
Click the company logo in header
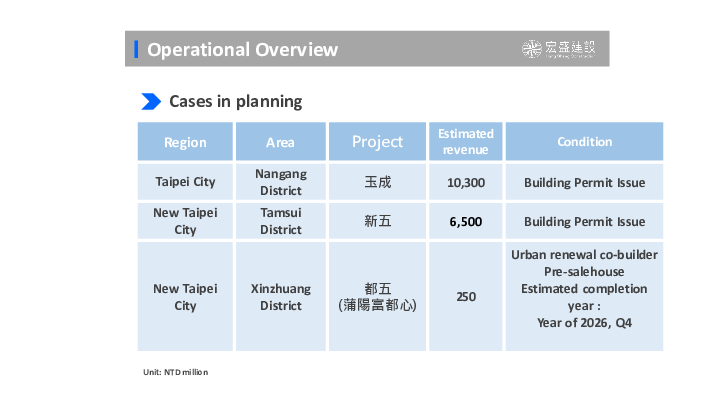[x=559, y=49]
